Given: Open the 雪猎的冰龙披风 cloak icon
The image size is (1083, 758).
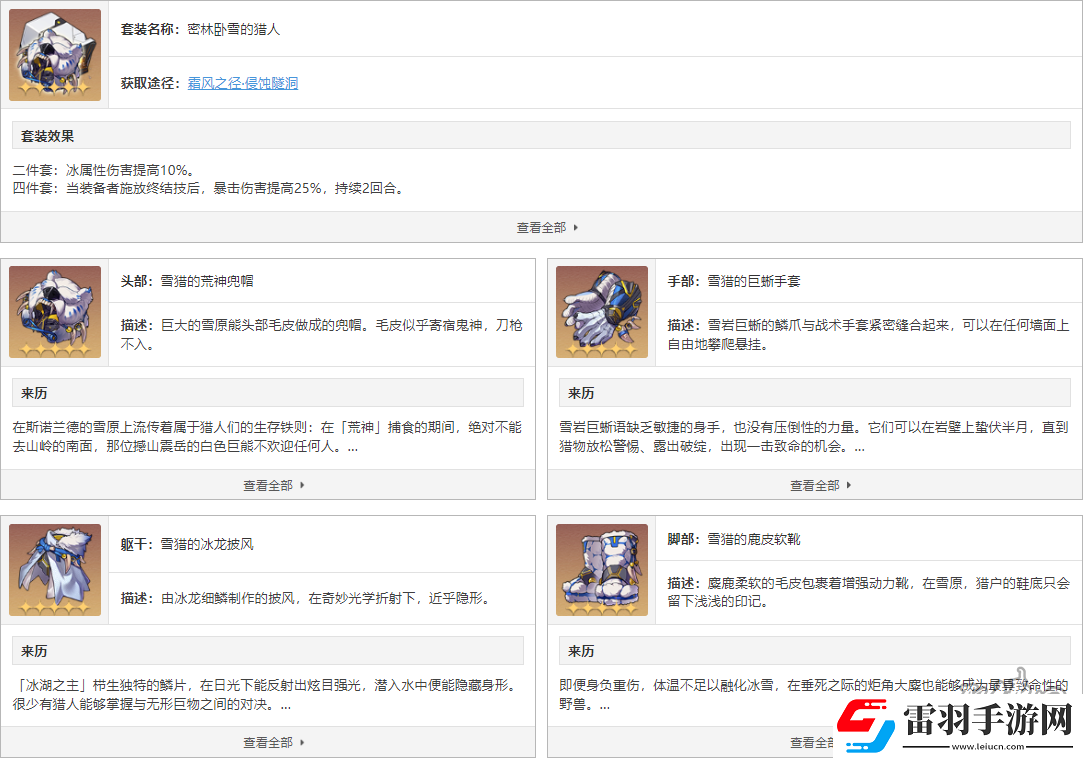Looking at the screenshot, I should point(55,570).
